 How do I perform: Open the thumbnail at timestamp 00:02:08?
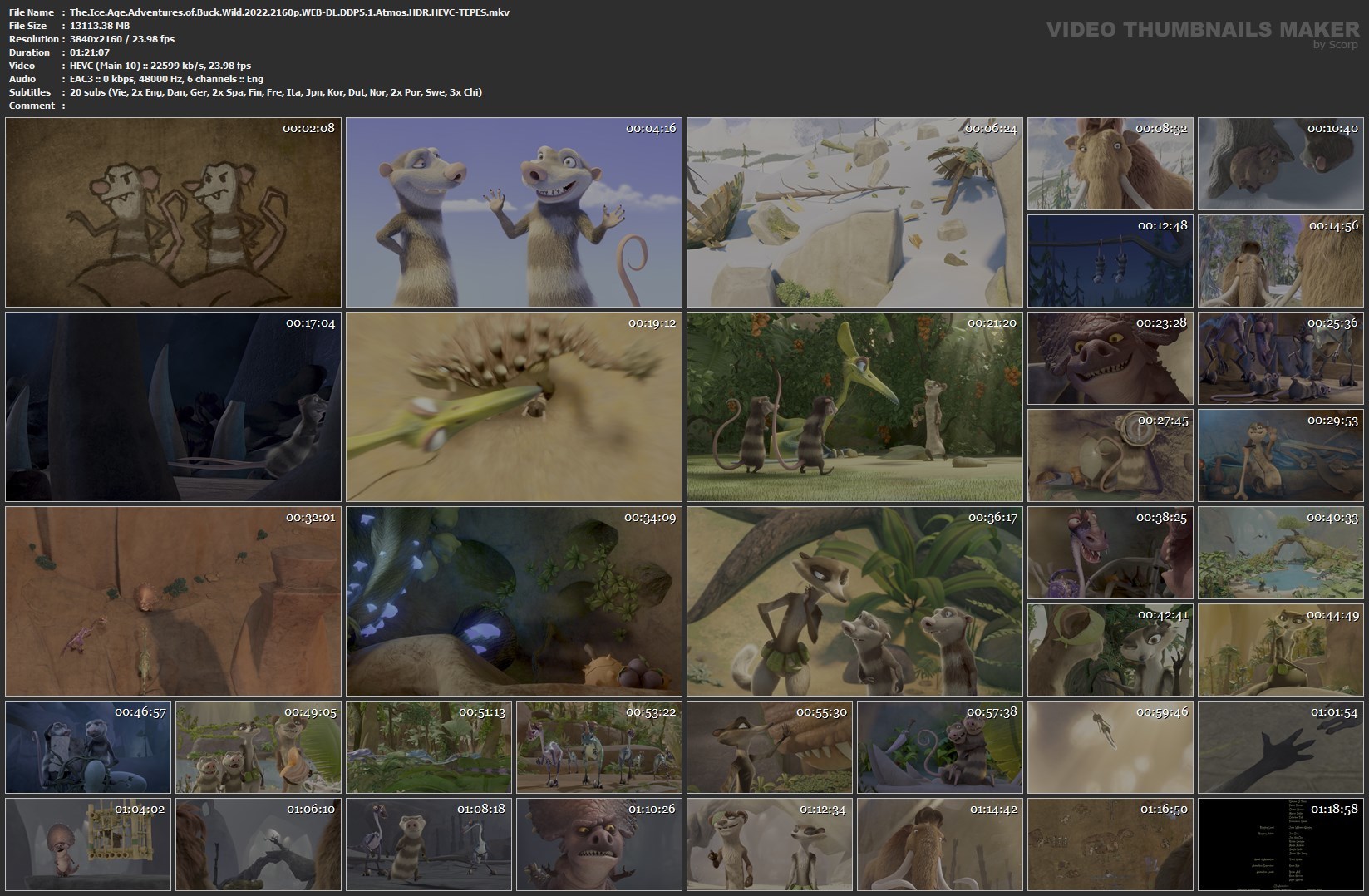(x=173, y=213)
